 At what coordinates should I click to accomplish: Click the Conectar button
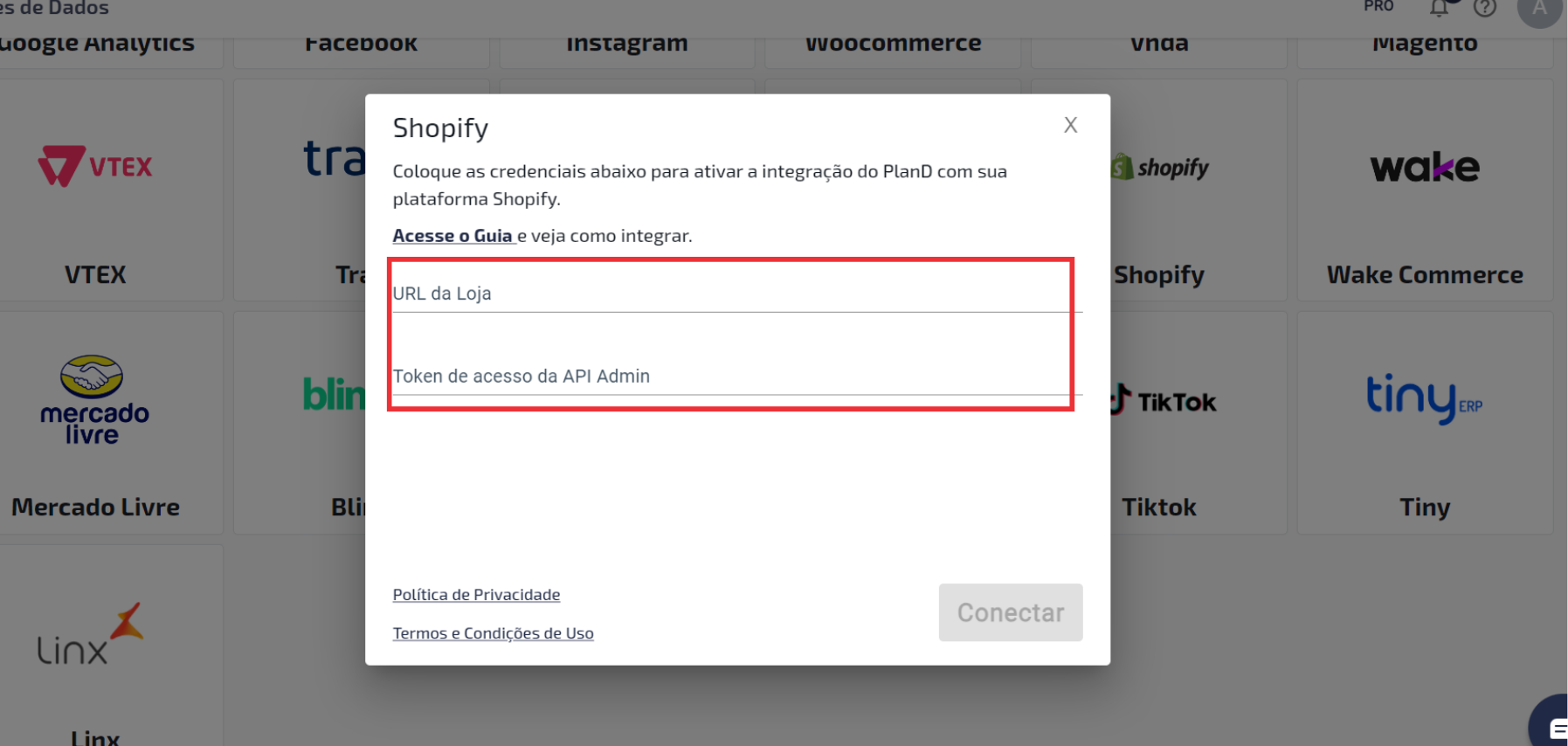point(1011,612)
